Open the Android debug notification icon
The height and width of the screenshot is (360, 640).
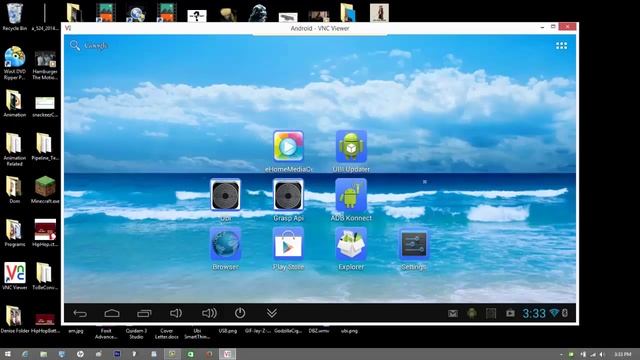pyautogui.click(x=472, y=313)
